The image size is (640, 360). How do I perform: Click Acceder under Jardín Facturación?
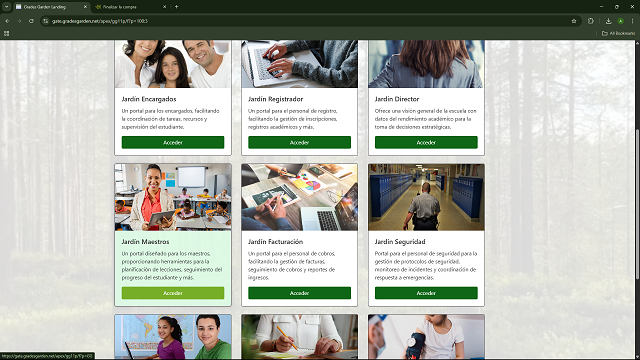[x=299, y=293]
